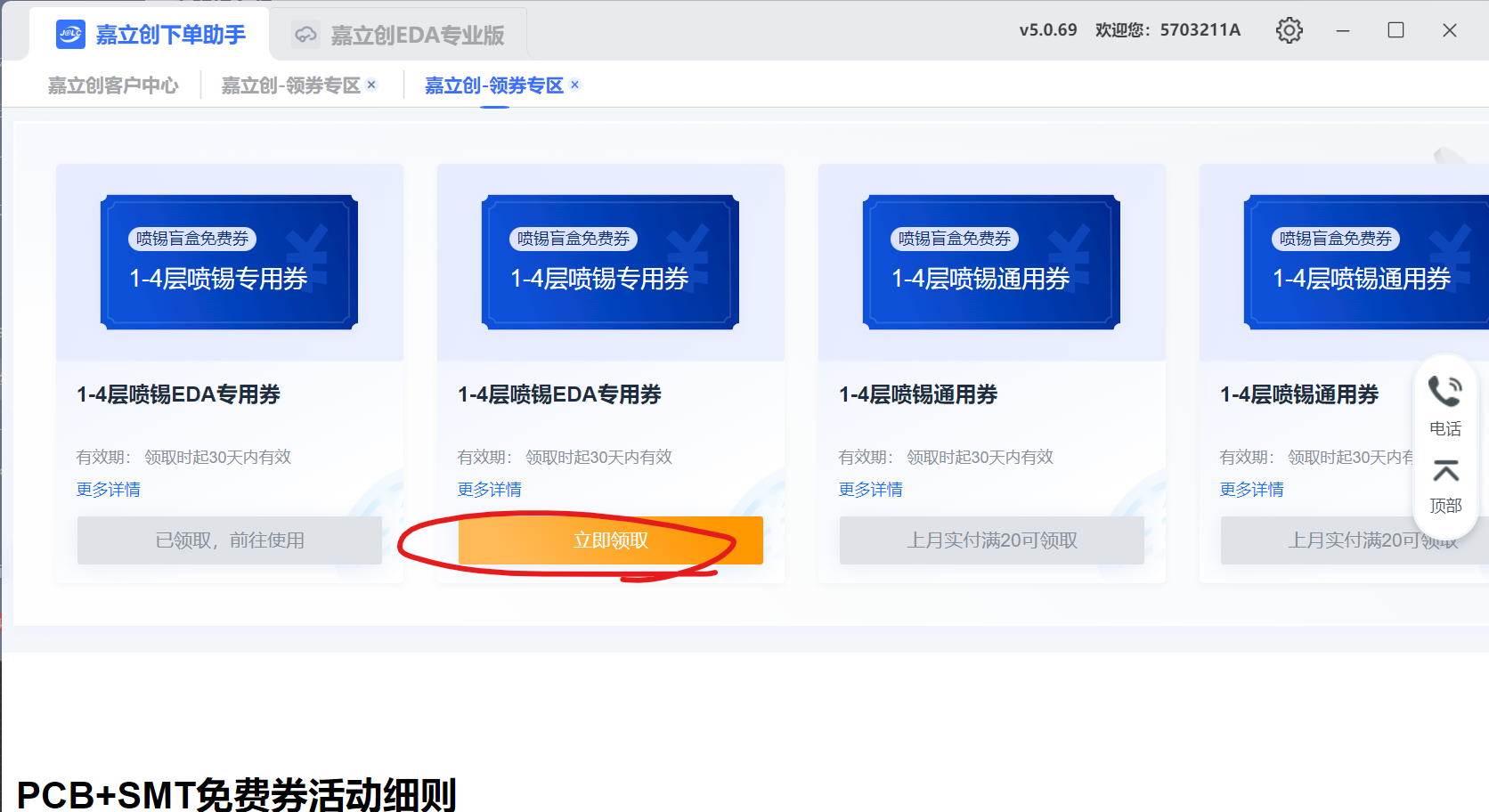Switch to the inactive 嘉立创-领券专区 tab
This screenshot has height=812, width=1489.
290,85
